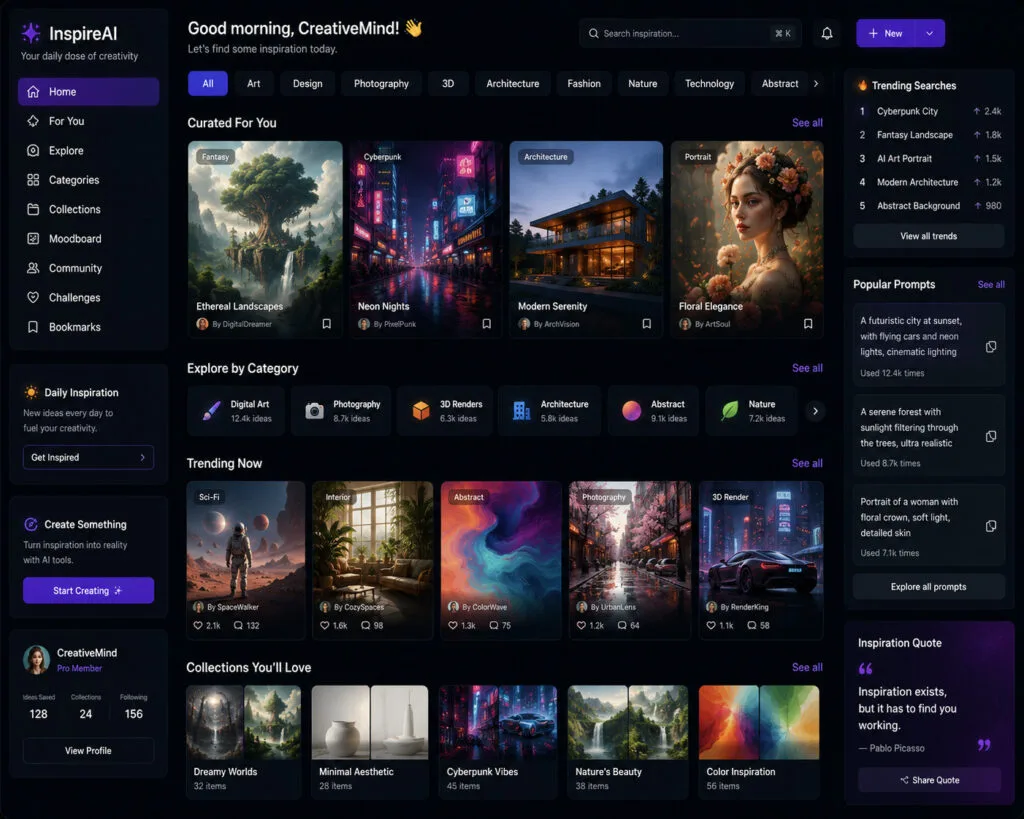Select Abstract Background trending search

pyautogui.click(x=929, y=206)
